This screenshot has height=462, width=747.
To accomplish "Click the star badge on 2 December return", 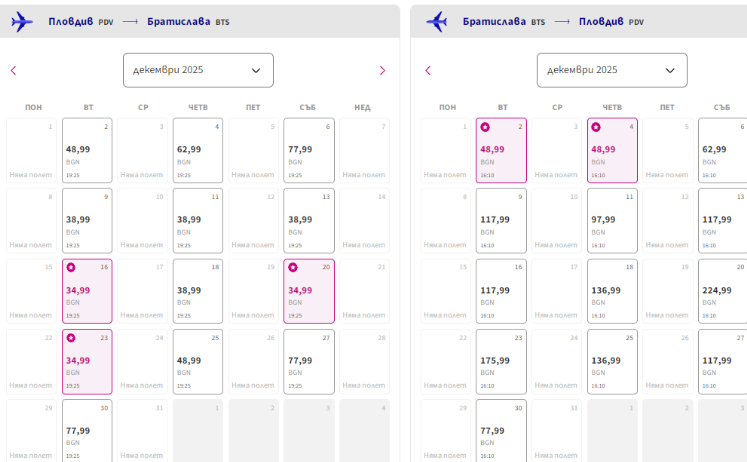I will click(x=485, y=127).
